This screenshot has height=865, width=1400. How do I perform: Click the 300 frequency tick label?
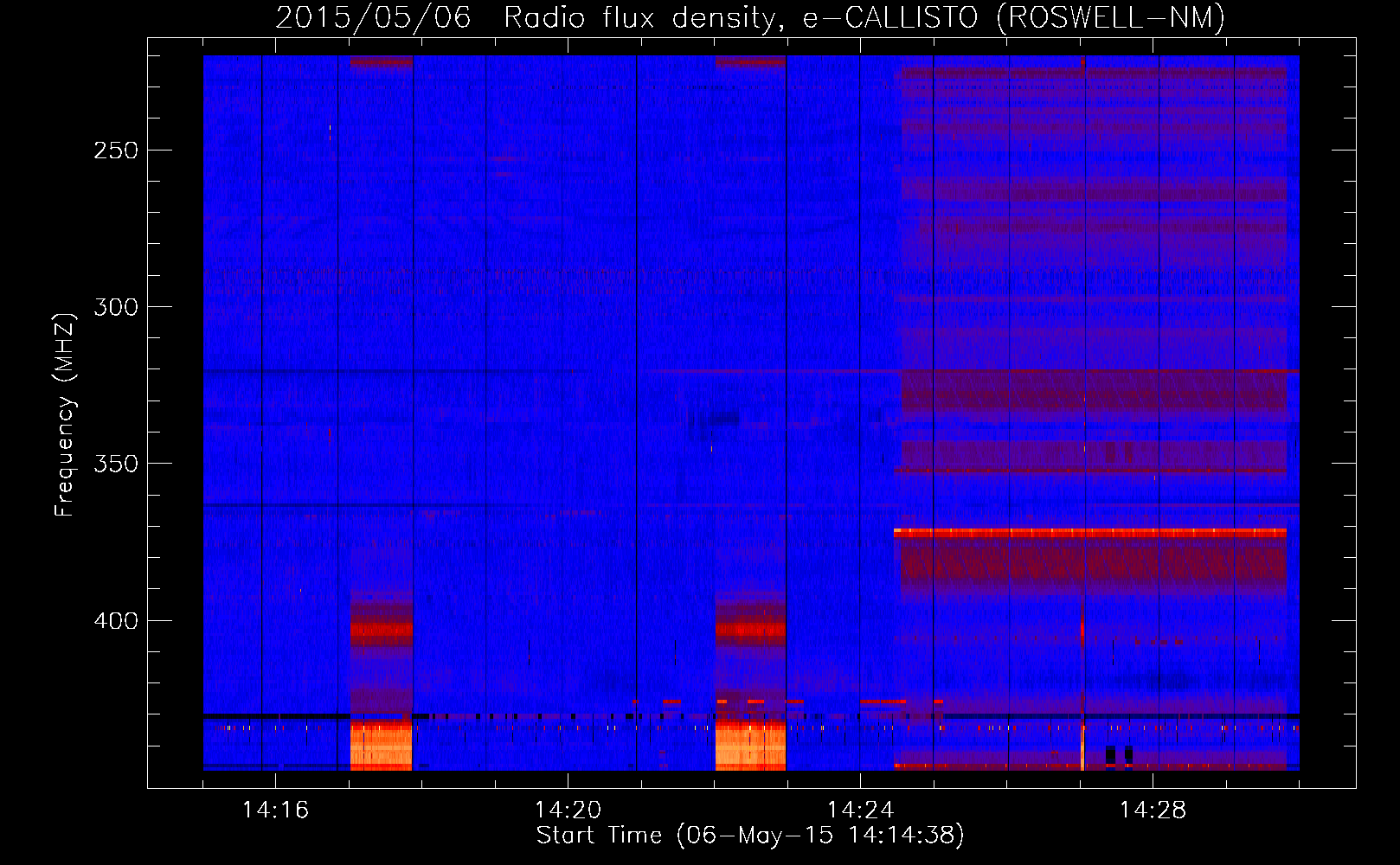pos(116,307)
